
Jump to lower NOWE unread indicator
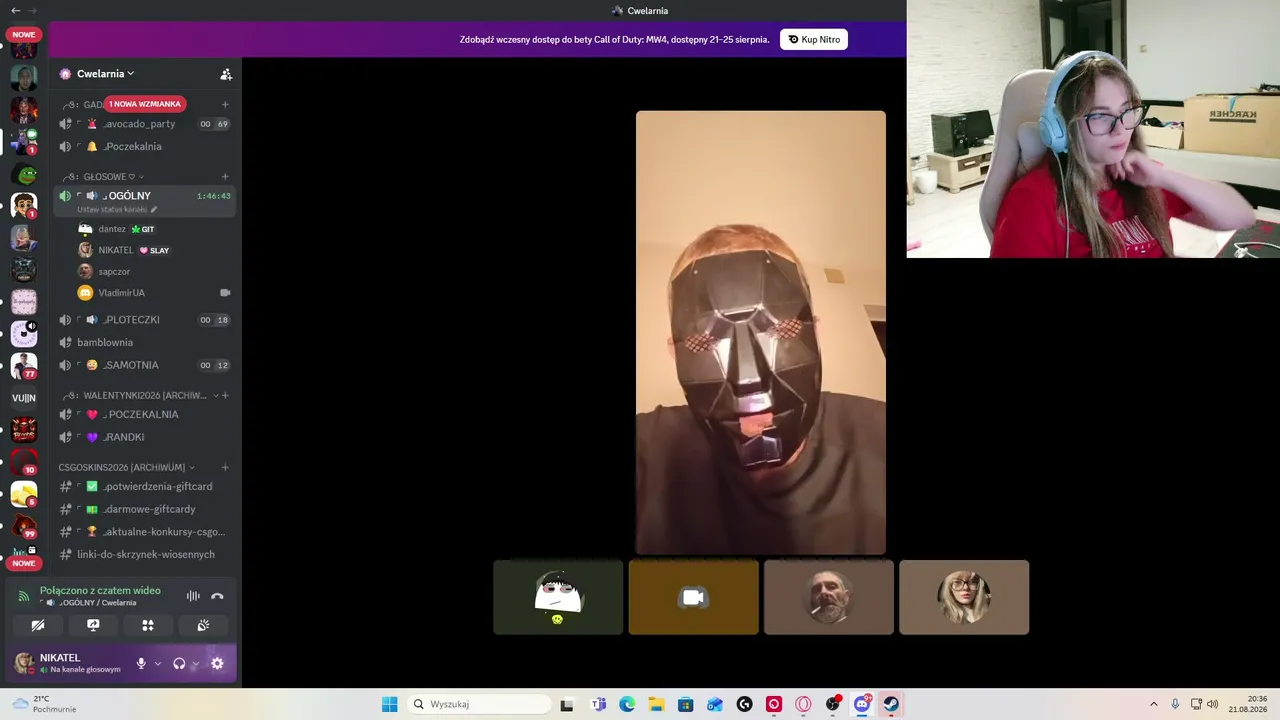(x=24, y=563)
